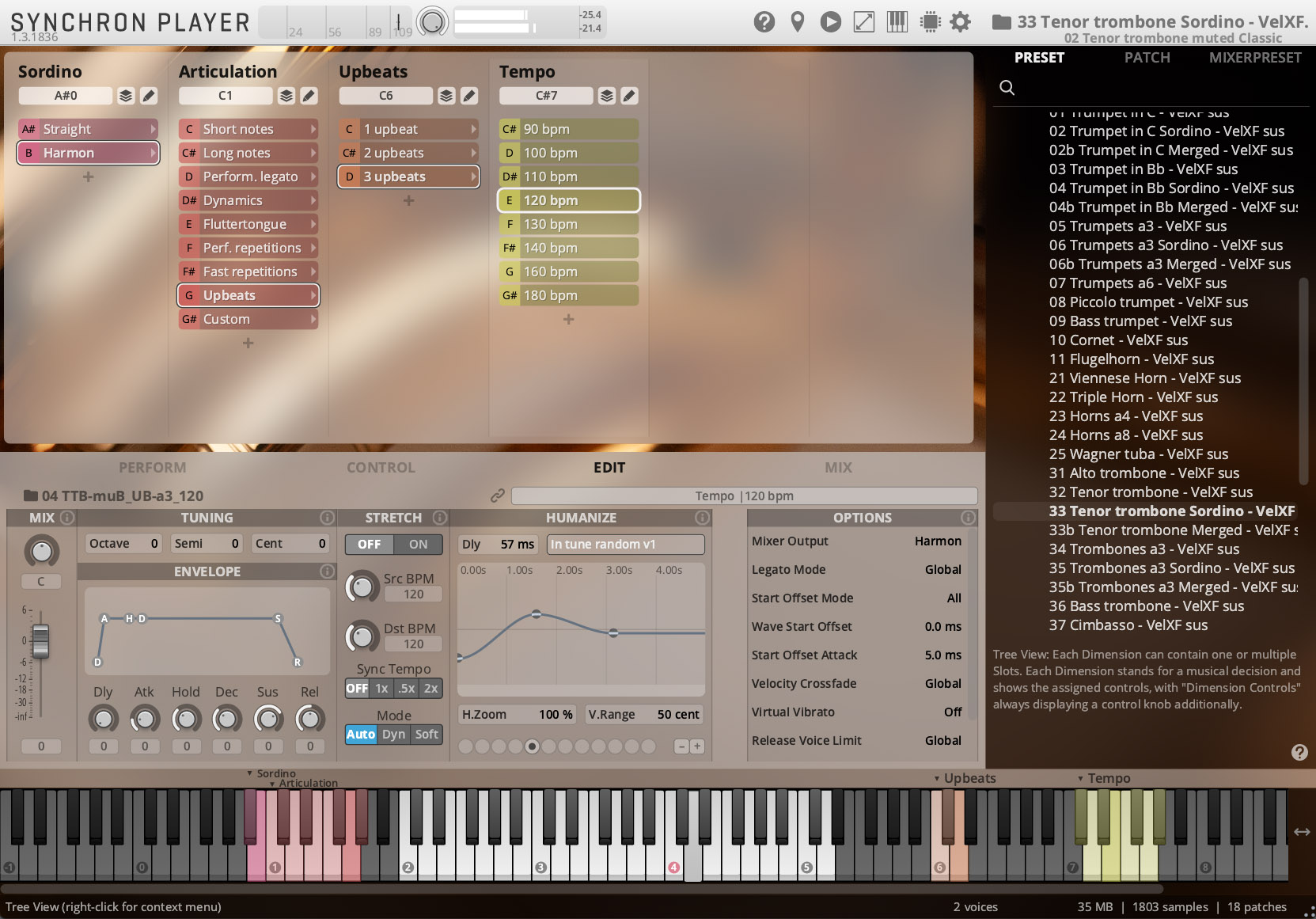Expand the Harmon slot arrow
This screenshot has width=1316, height=919.
click(x=153, y=153)
